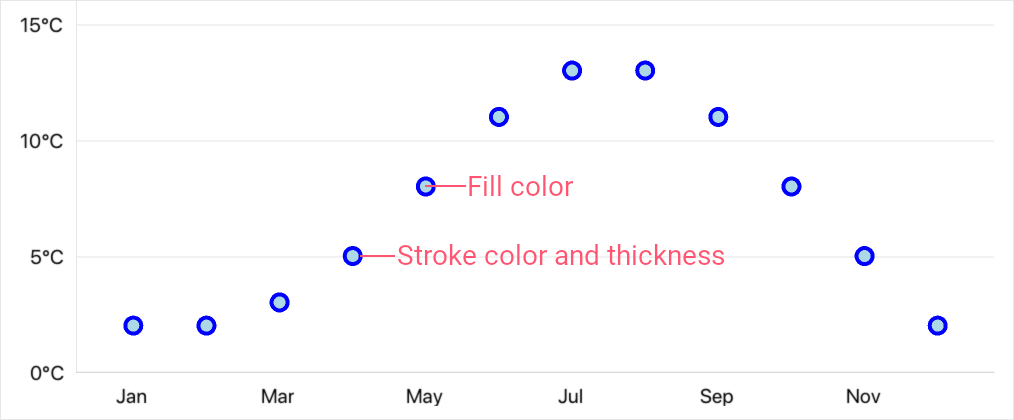Click the 15°C y-axis label

click(x=41, y=26)
